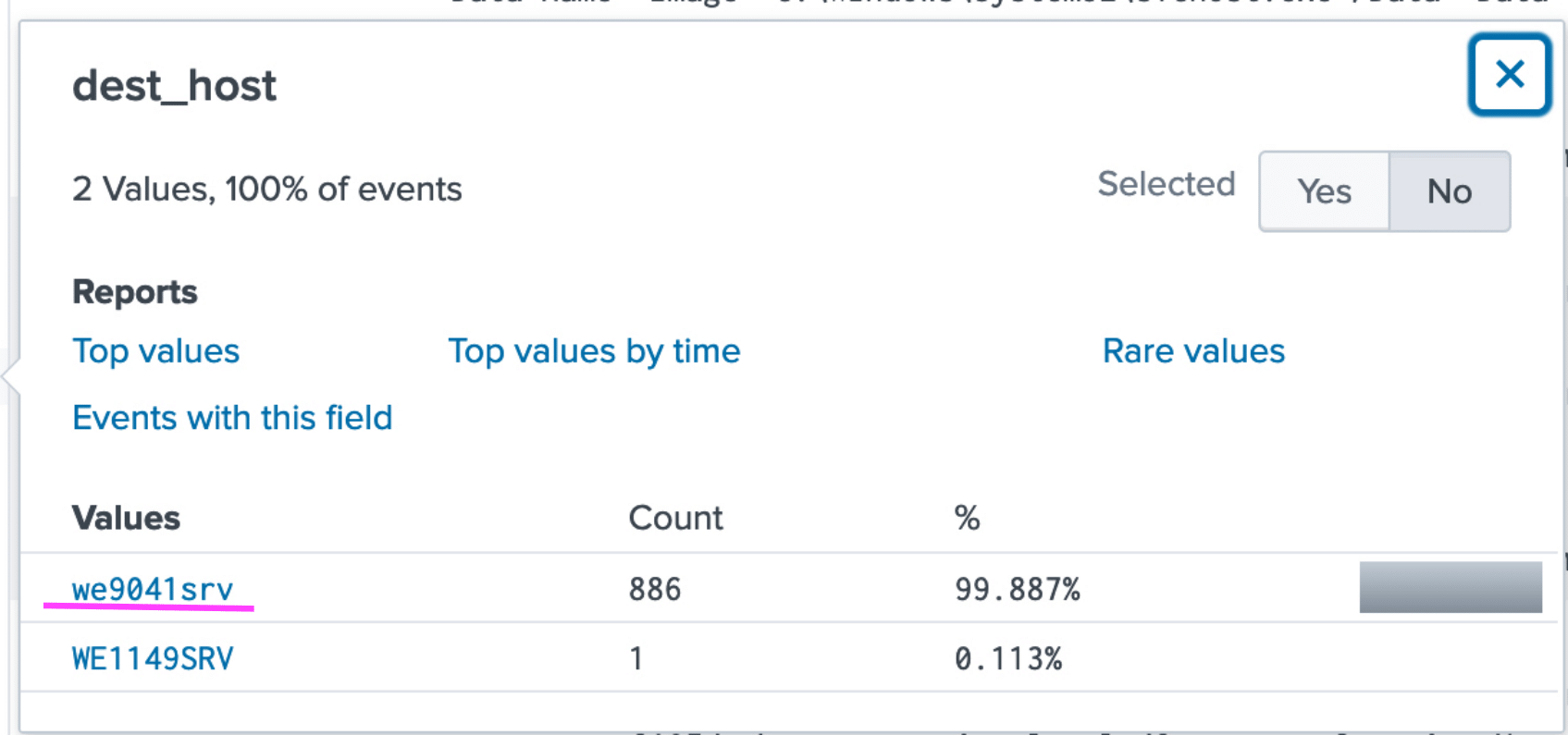Click the Count column header
The image size is (1568, 735).
tap(675, 518)
